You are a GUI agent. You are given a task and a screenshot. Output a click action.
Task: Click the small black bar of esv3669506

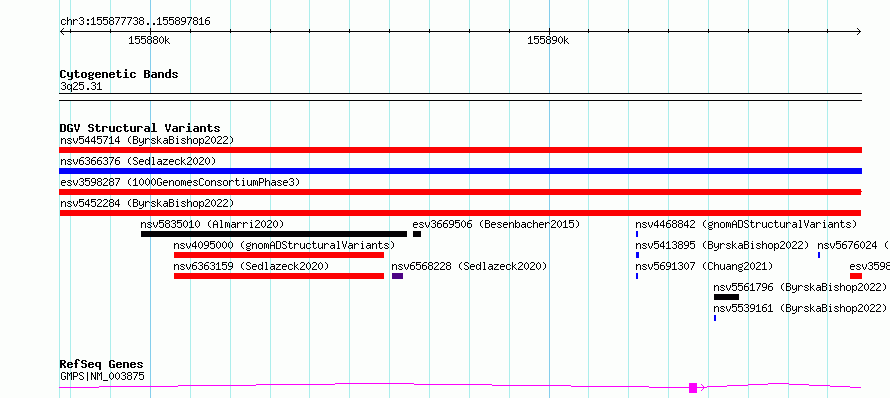pos(417,234)
